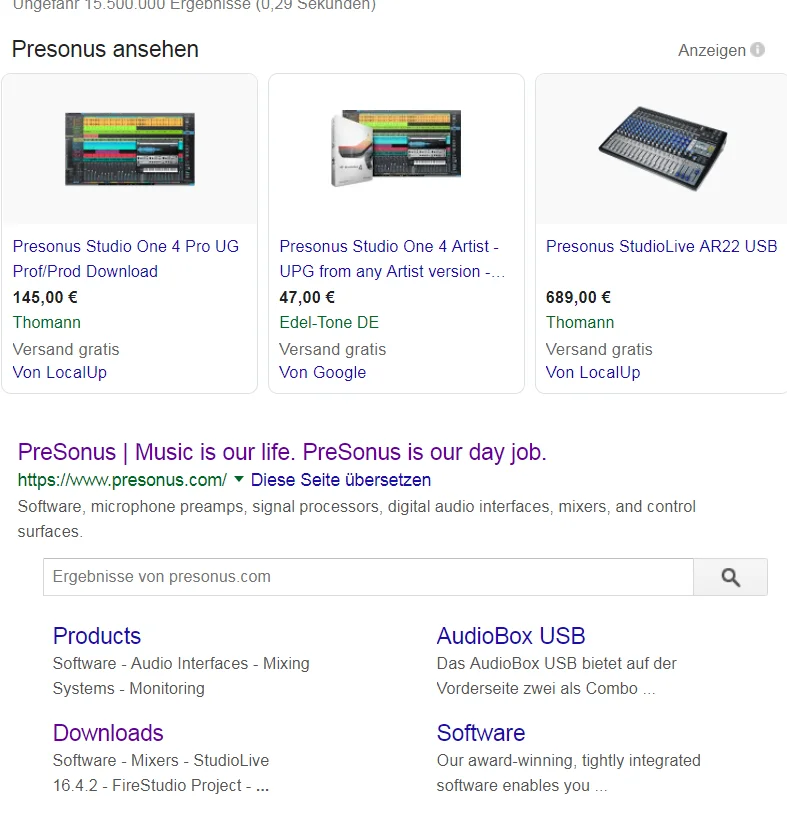Viewport: 787px width, 817px height.
Task: Click Diese Seite übersetzen link
Action: (341, 479)
